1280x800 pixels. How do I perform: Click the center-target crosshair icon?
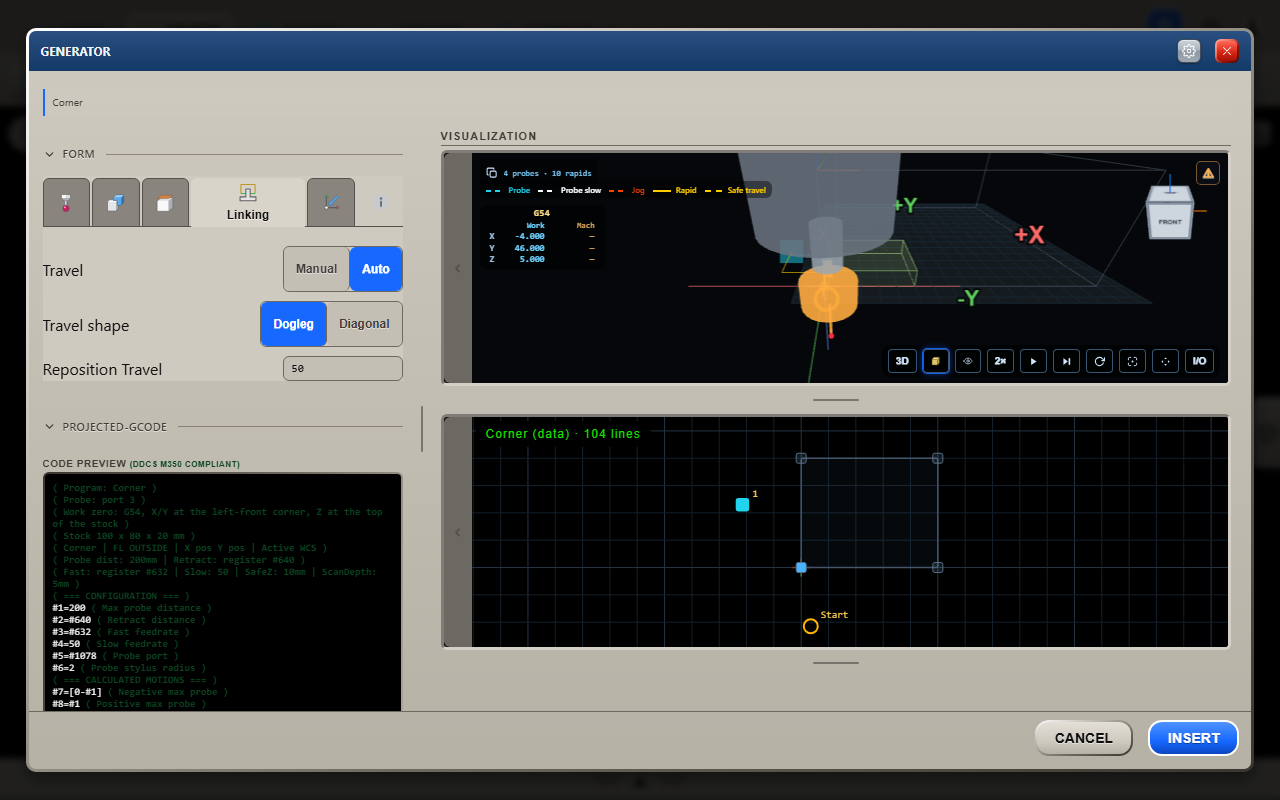[x=1165, y=361]
